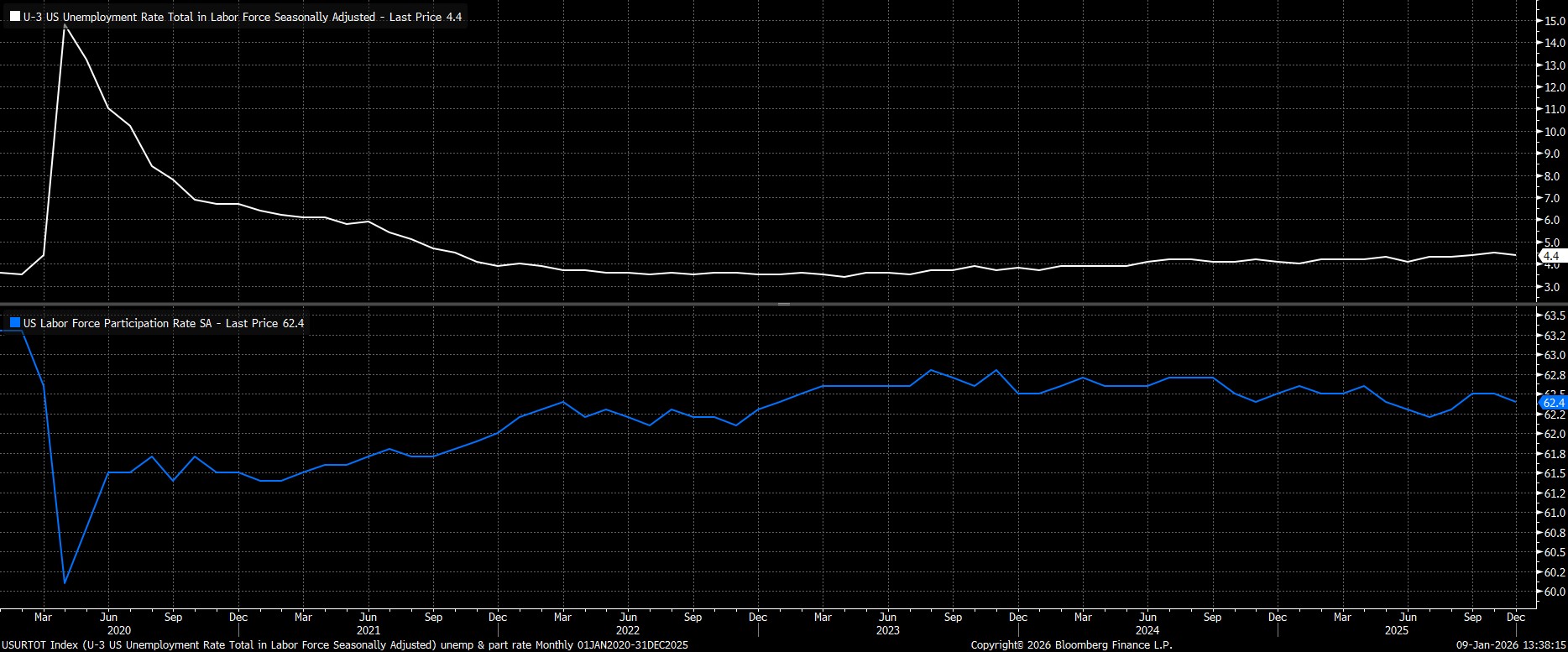The image size is (1568, 652).
Task: Click the USURTOT Index description in the footer
Action: [344, 645]
